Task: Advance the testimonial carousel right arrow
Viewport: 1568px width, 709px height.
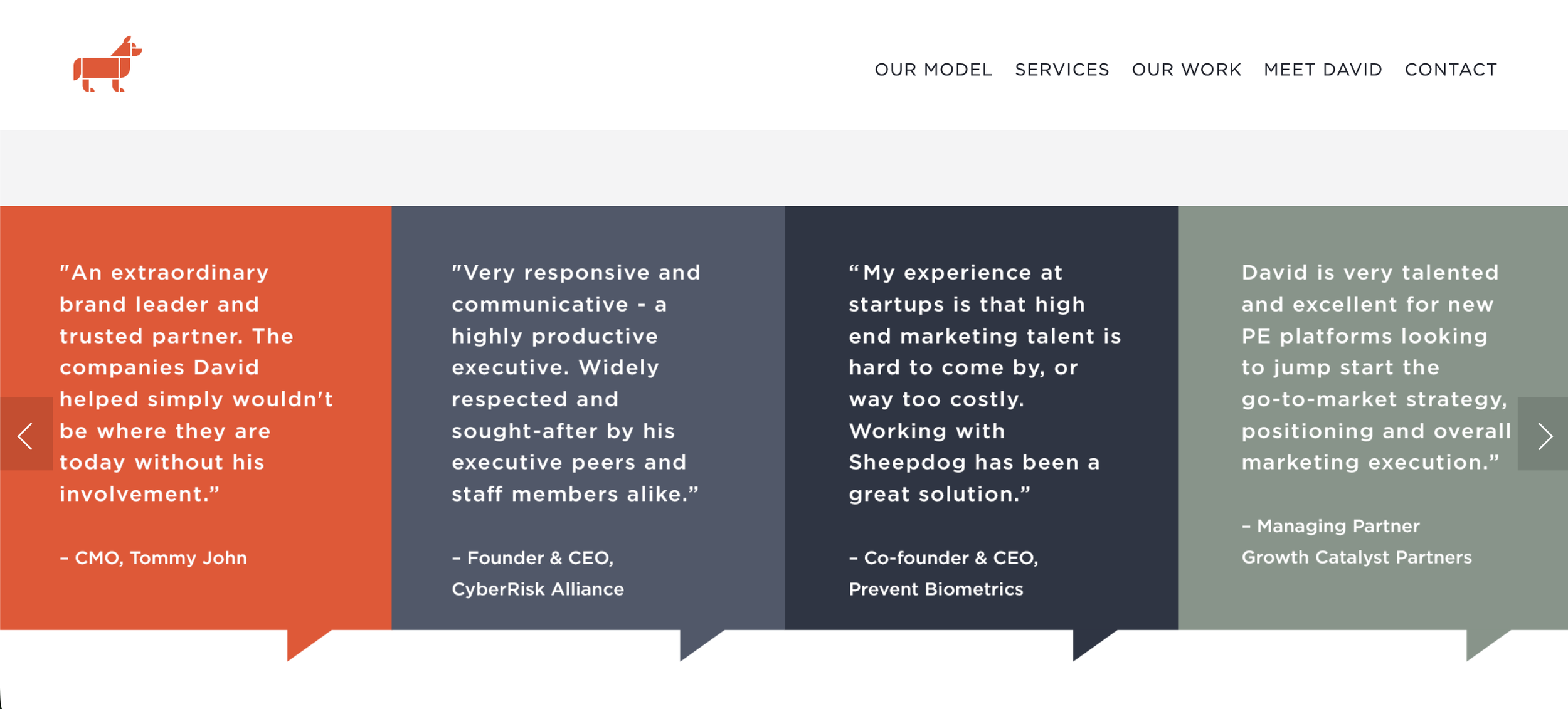Action: (x=1543, y=434)
